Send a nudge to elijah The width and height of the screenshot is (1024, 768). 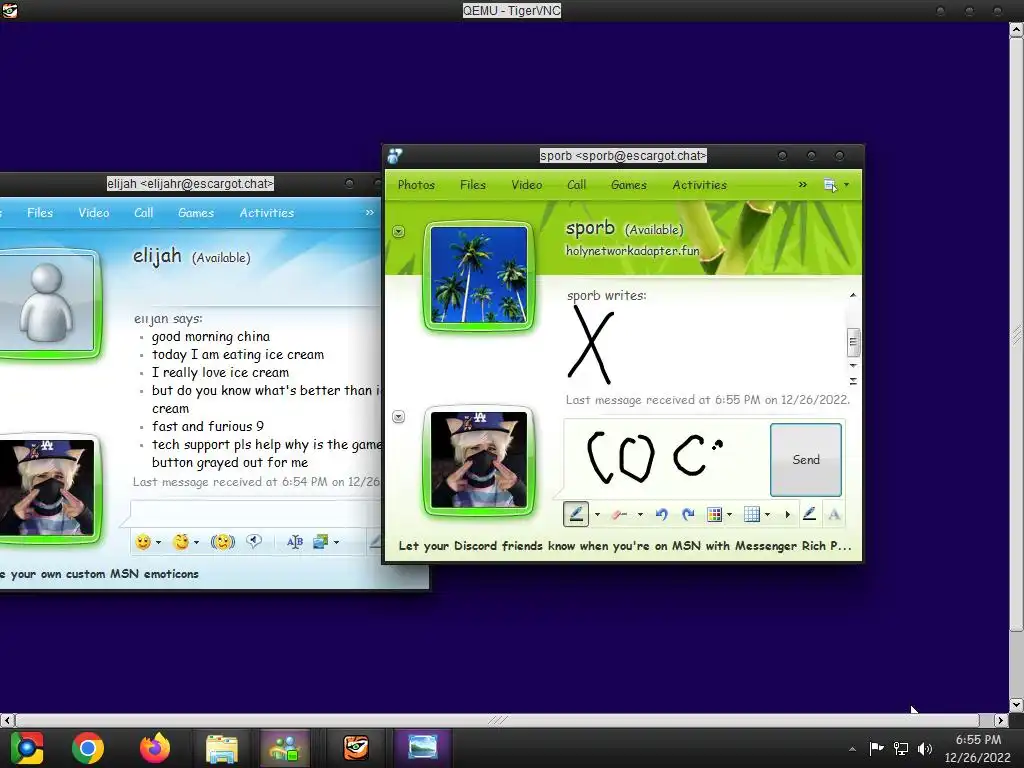pyautogui.click(x=223, y=542)
